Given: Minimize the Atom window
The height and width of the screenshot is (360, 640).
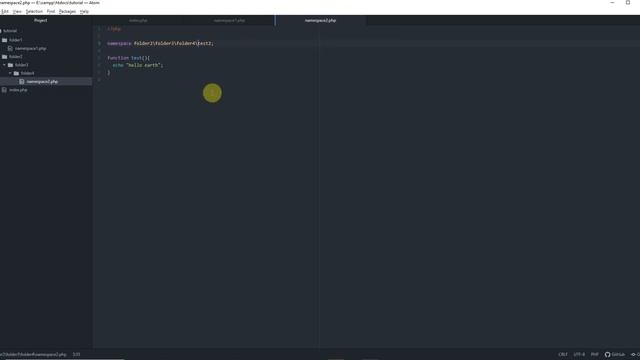Looking at the screenshot, I should pos(612,3).
